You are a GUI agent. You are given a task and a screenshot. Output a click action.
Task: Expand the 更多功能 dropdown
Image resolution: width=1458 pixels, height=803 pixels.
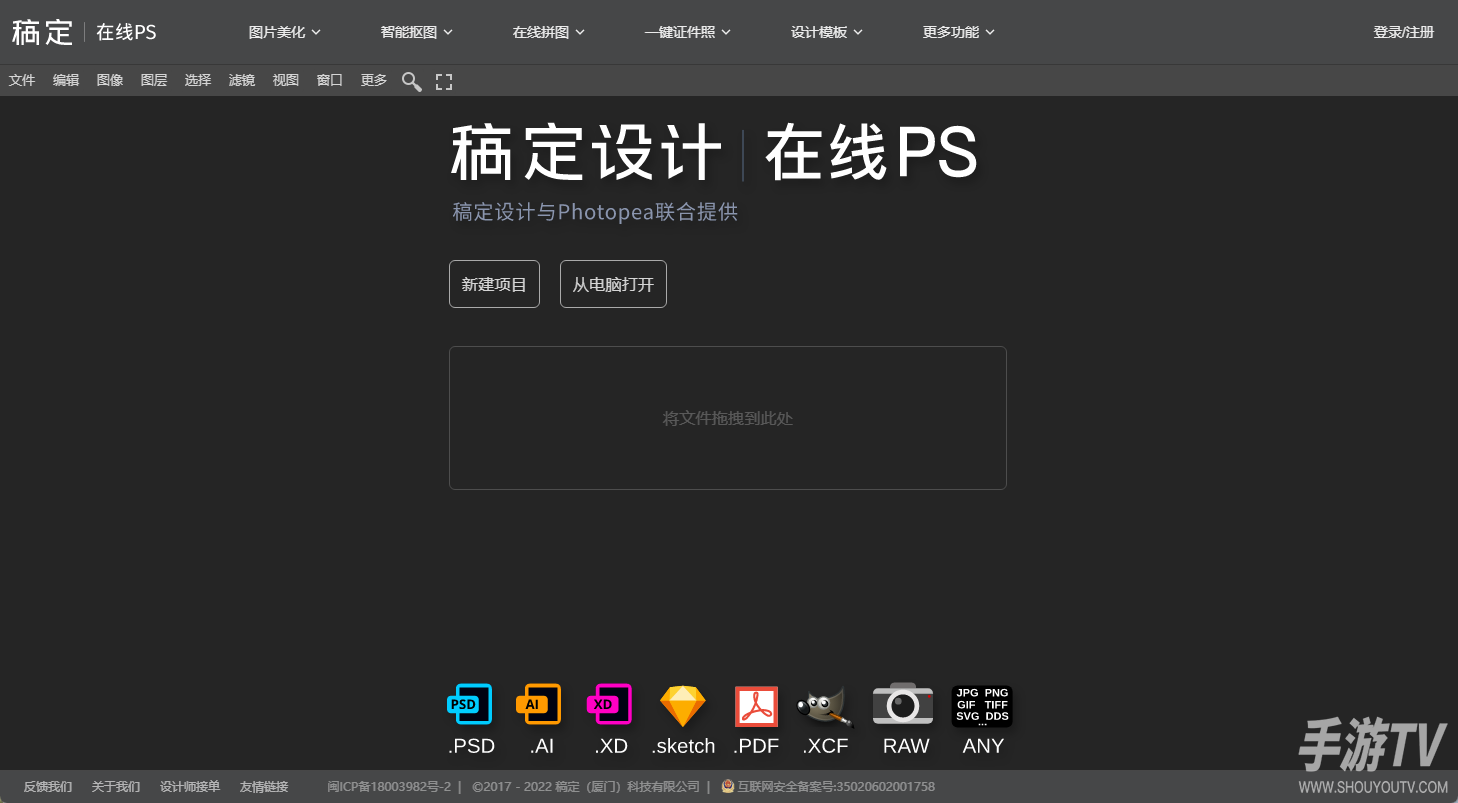pos(959,32)
